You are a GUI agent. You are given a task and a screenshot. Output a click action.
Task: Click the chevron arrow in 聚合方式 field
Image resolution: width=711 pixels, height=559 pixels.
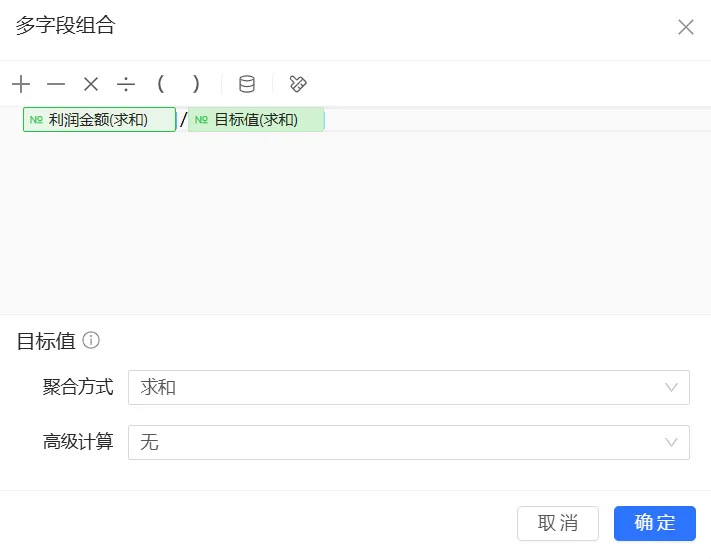pos(672,387)
